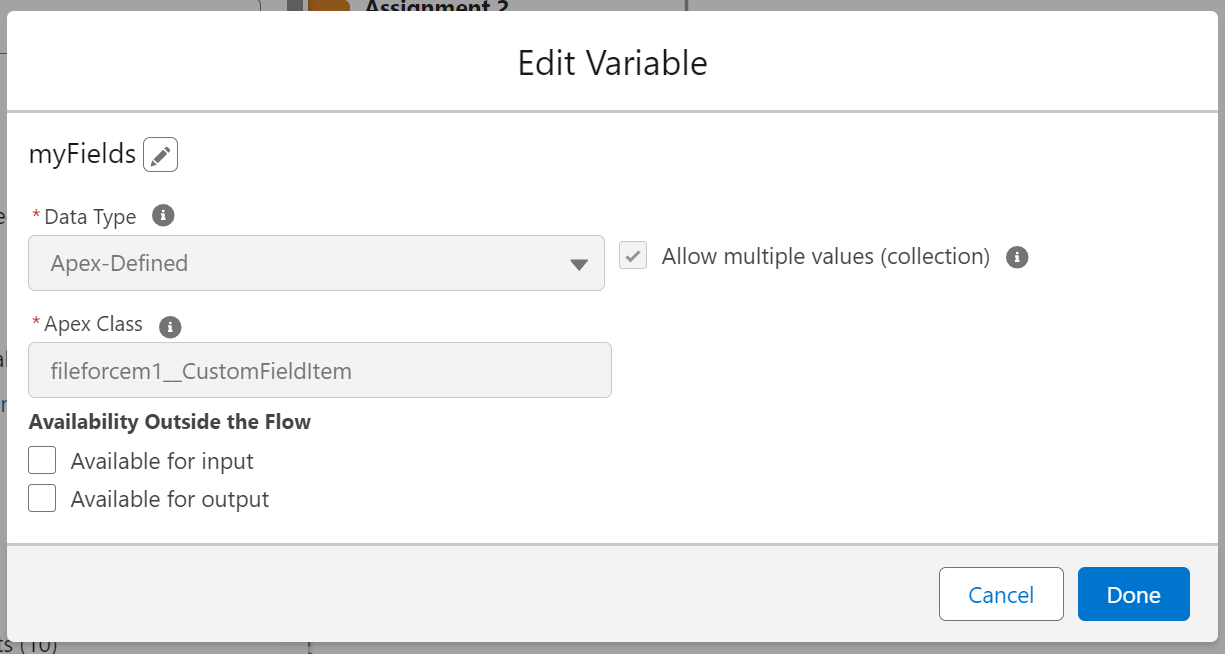Enable the Available for output checkbox
The image size is (1225, 654).
(x=40, y=498)
